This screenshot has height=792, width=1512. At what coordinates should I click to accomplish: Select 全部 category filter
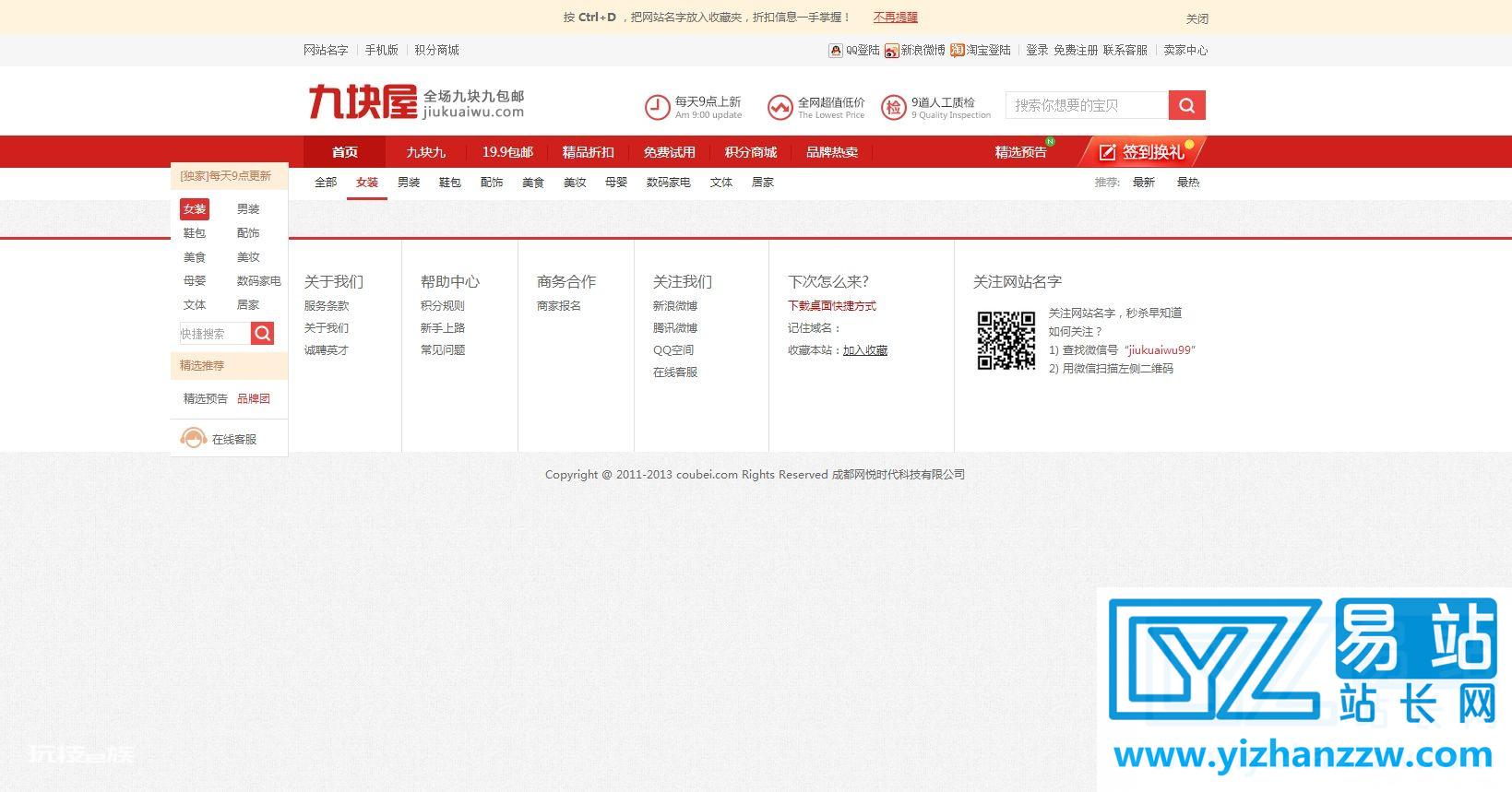click(326, 183)
